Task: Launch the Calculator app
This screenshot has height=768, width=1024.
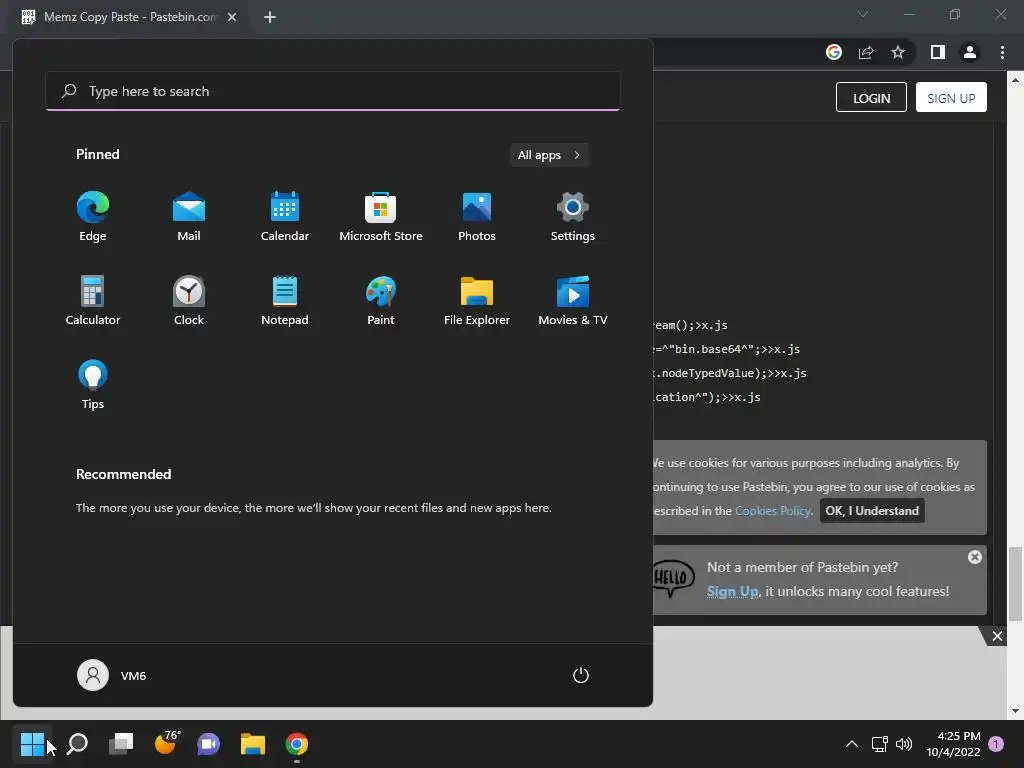Action: pyautogui.click(x=93, y=300)
